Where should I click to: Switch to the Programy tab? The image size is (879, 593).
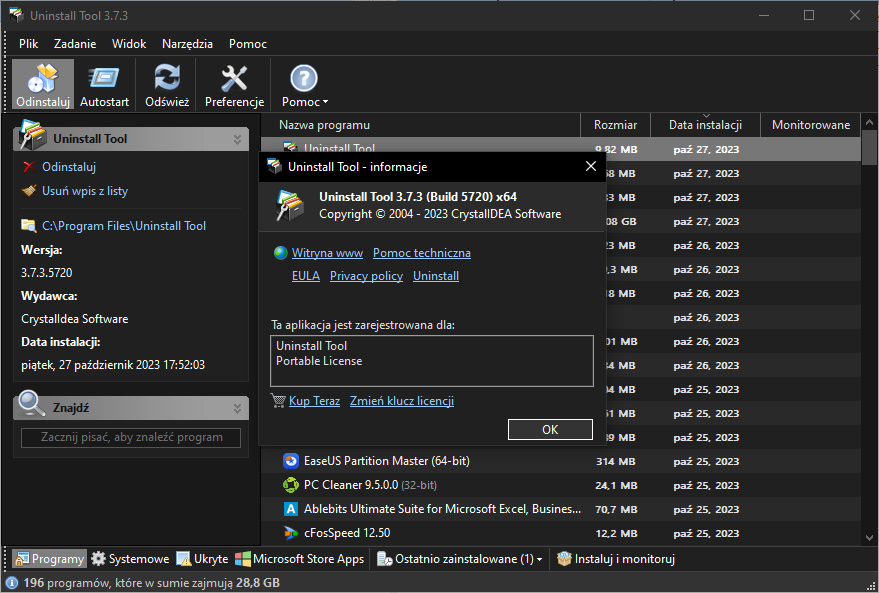50,558
